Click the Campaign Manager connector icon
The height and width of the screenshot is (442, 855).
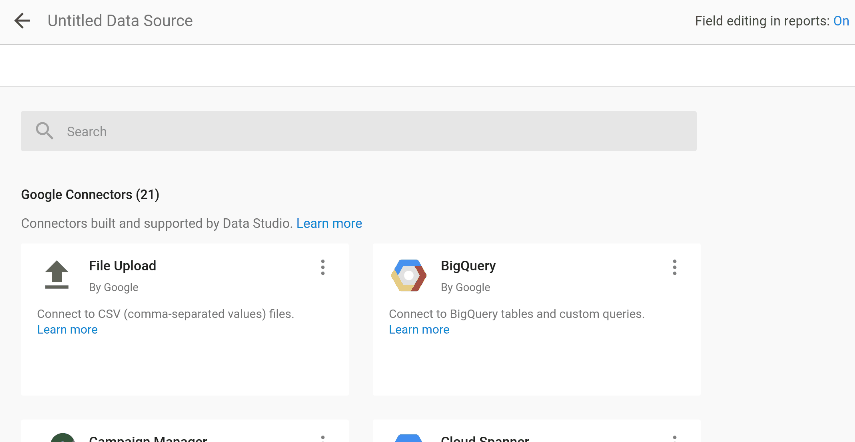coord(62,437)
